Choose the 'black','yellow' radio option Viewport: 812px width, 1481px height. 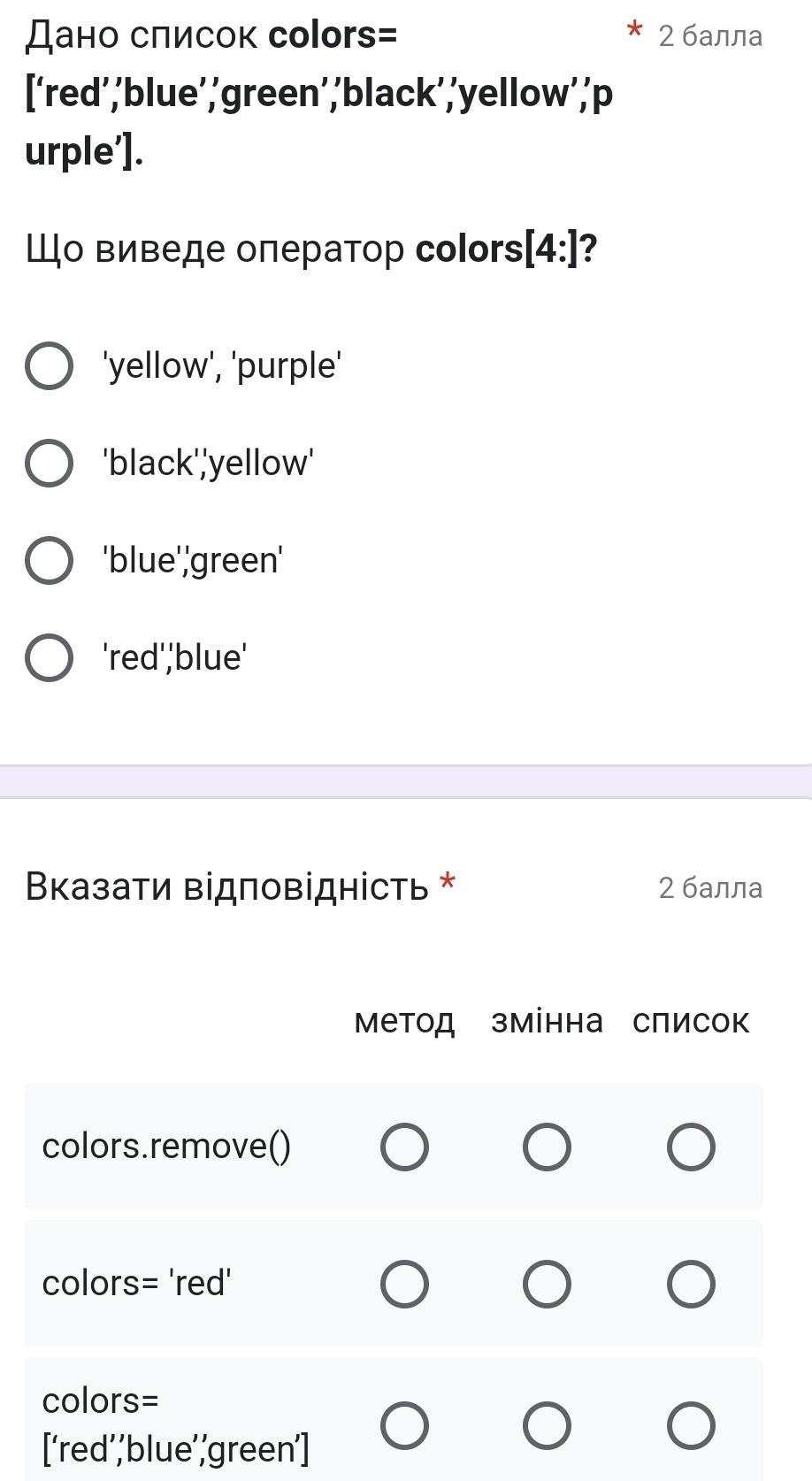(x=49, y=463)
